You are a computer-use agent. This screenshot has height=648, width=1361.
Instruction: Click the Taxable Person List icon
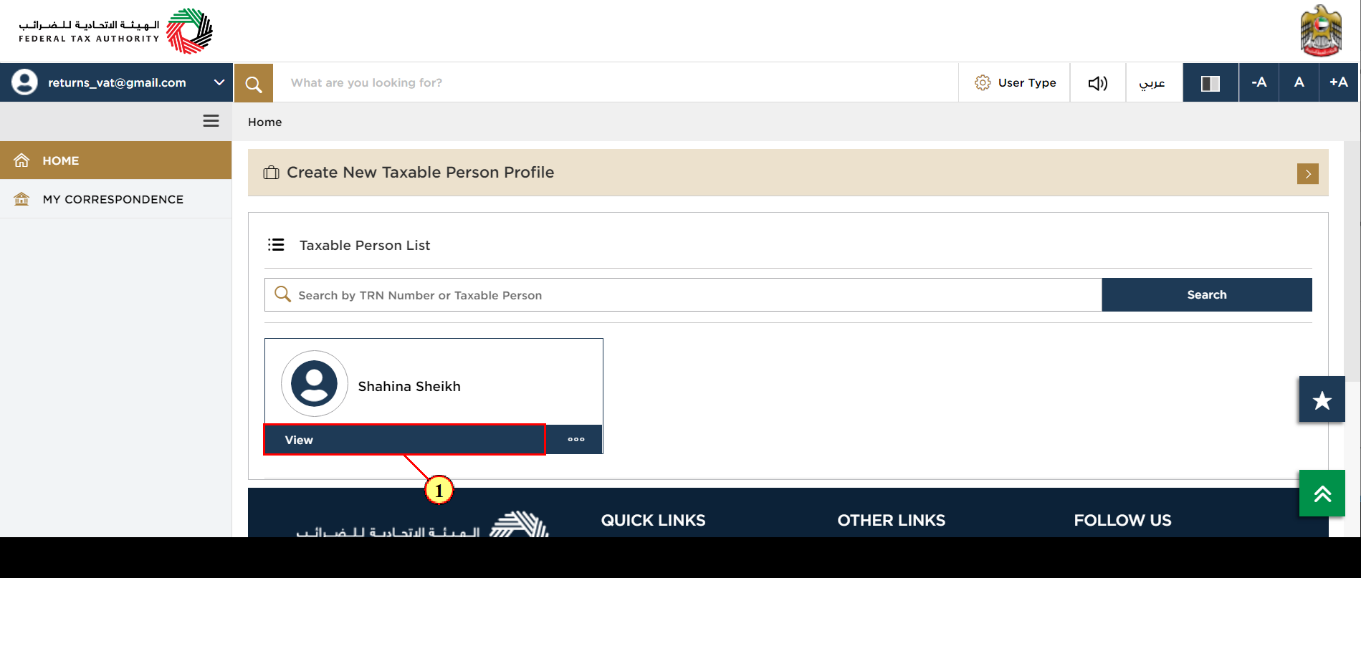pos(276,245)
